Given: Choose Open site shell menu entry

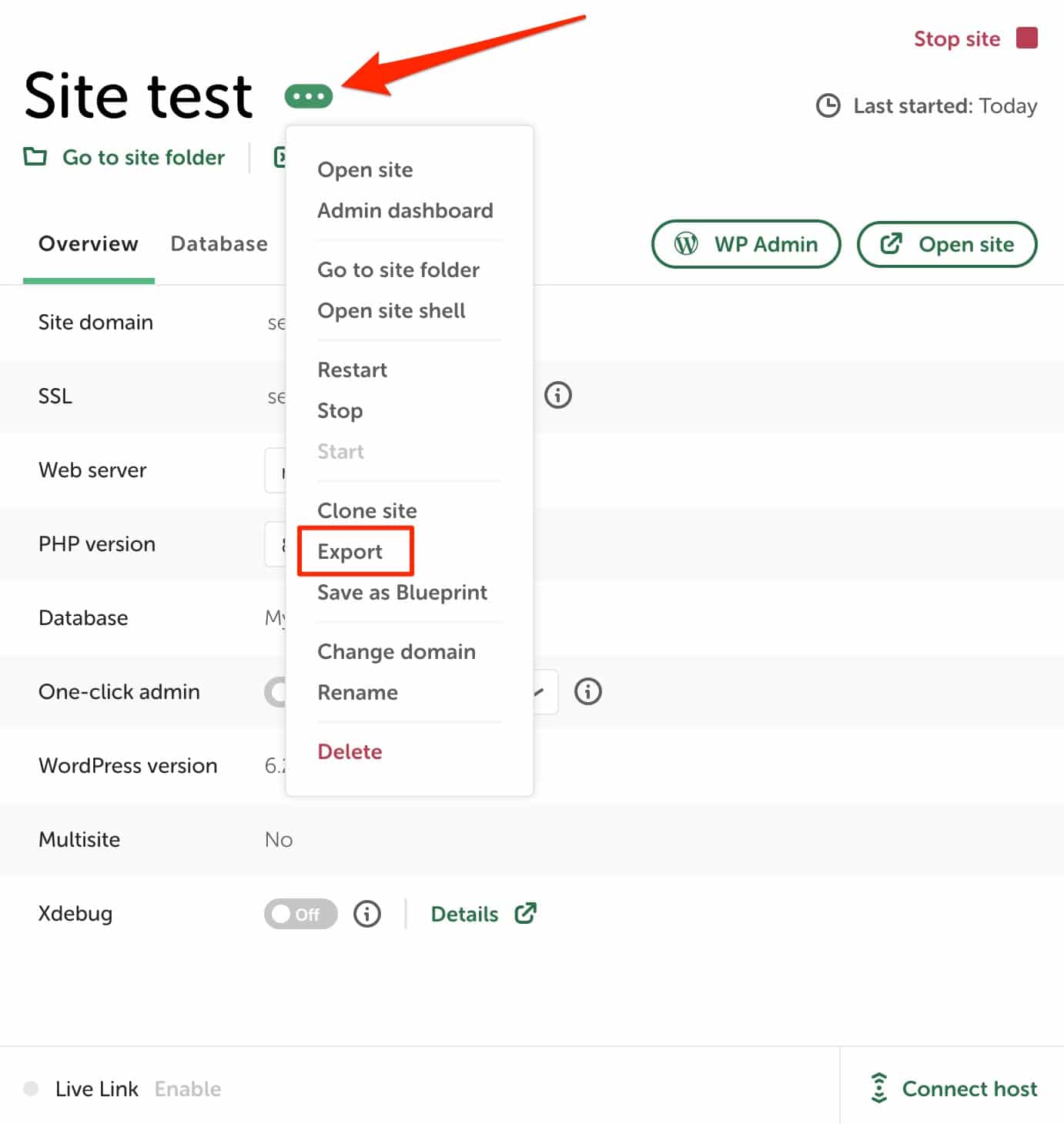Looking at the screenshot, I should [391, 310].
